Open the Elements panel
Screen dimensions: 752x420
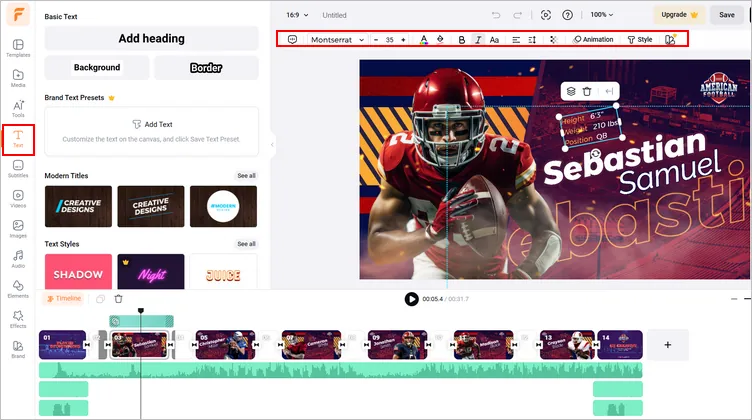pos(18,289)
